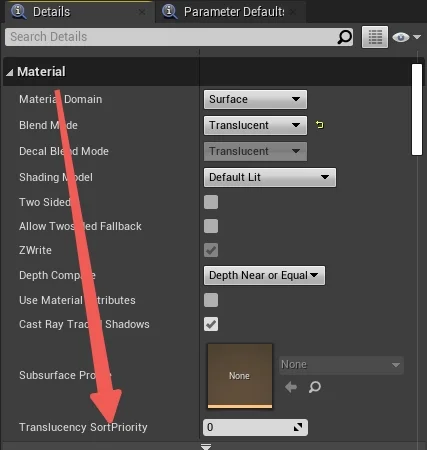Click the search magnifier icon in Search Details
This screenshot has height=450, width=427.
pyautogui.click(x=344, y=37)
